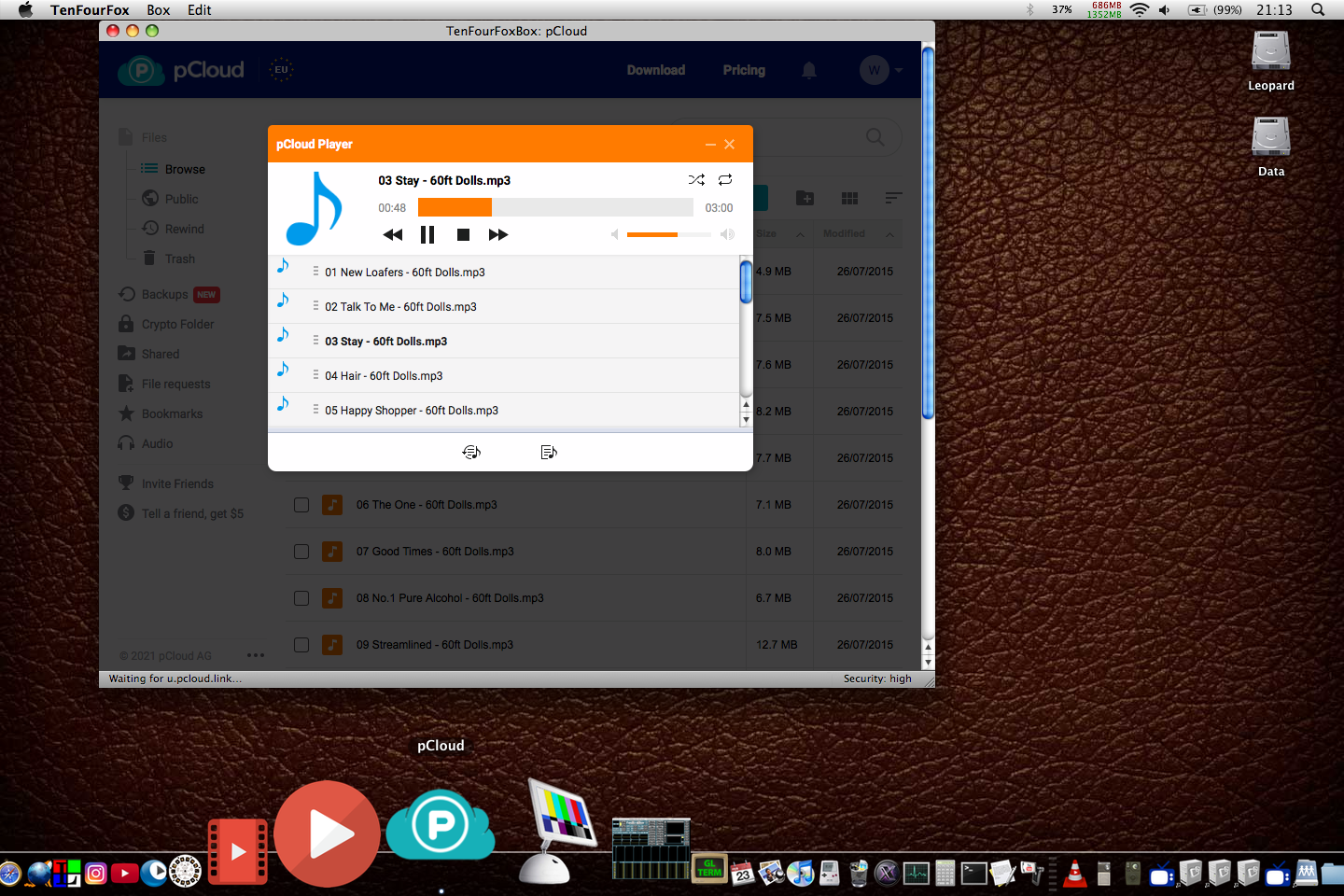Click Invite Friends in the sidebar
Viewport: 1344px width, 896px height.
tap(177, 483)
